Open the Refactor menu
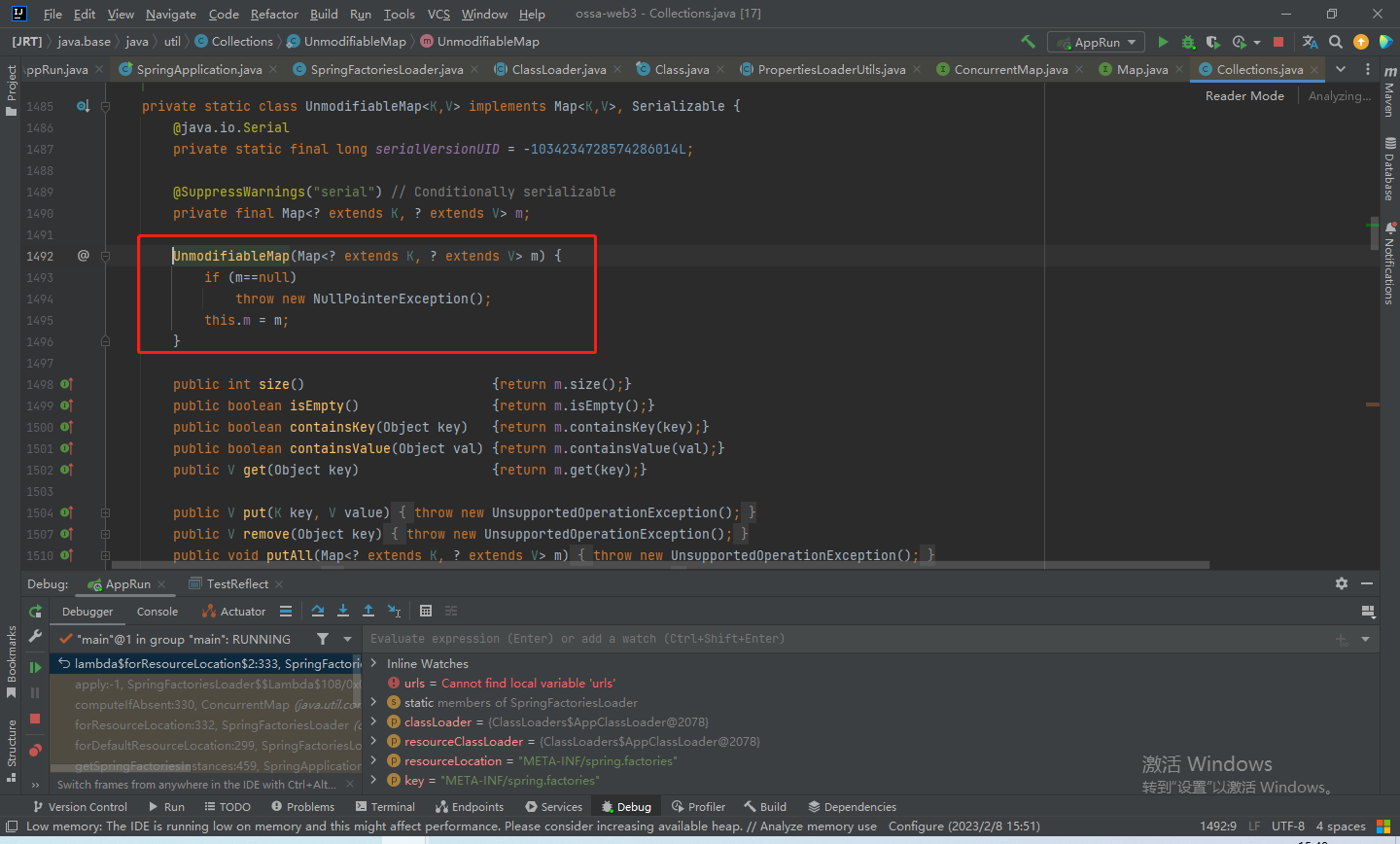The width and height of the screenshot is (1400, 844). click(274, 14)
